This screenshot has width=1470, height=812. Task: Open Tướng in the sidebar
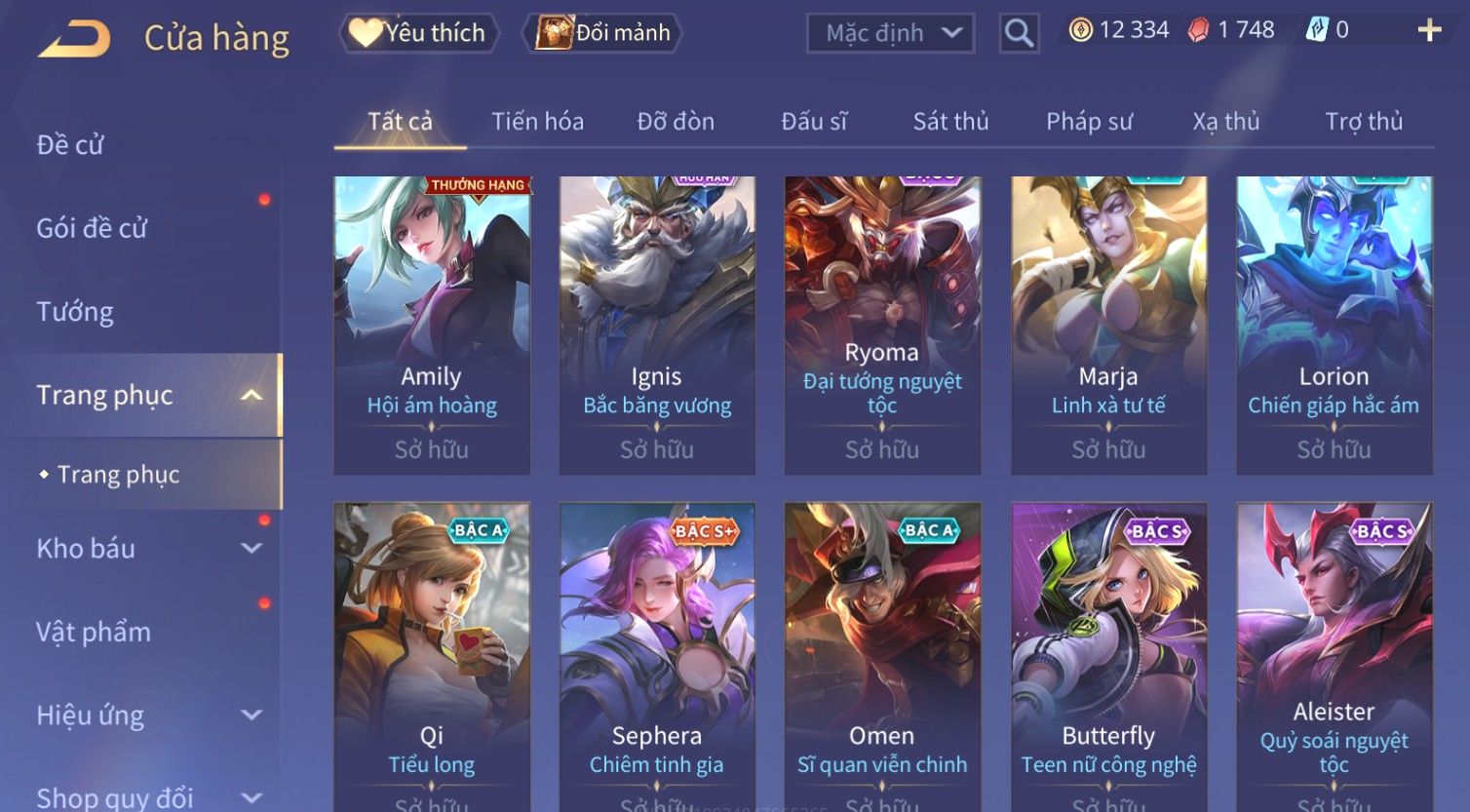coord(75,312)
